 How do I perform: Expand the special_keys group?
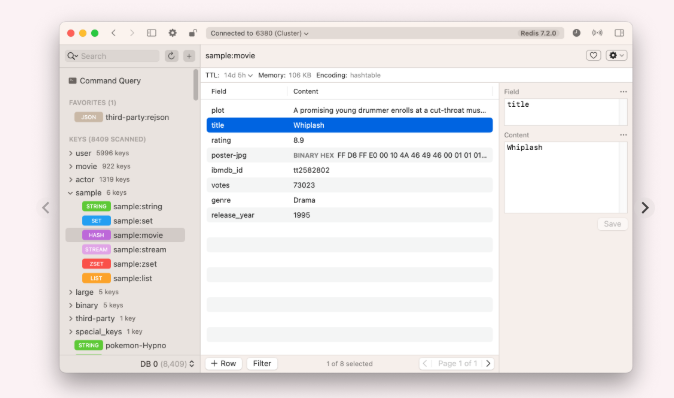point(70,332)
